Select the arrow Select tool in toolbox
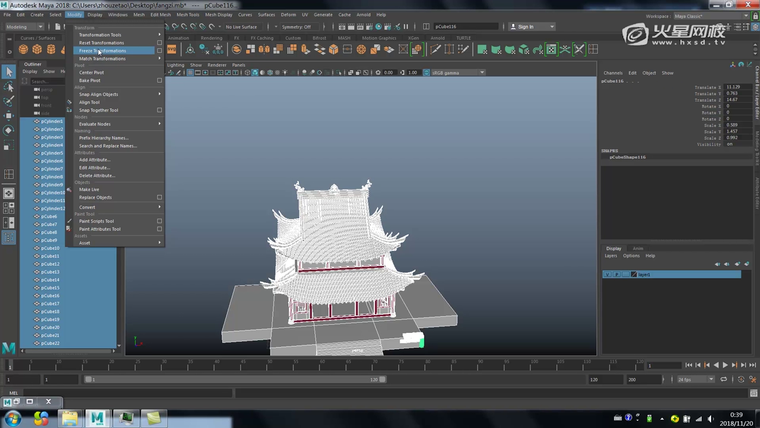 8,72
